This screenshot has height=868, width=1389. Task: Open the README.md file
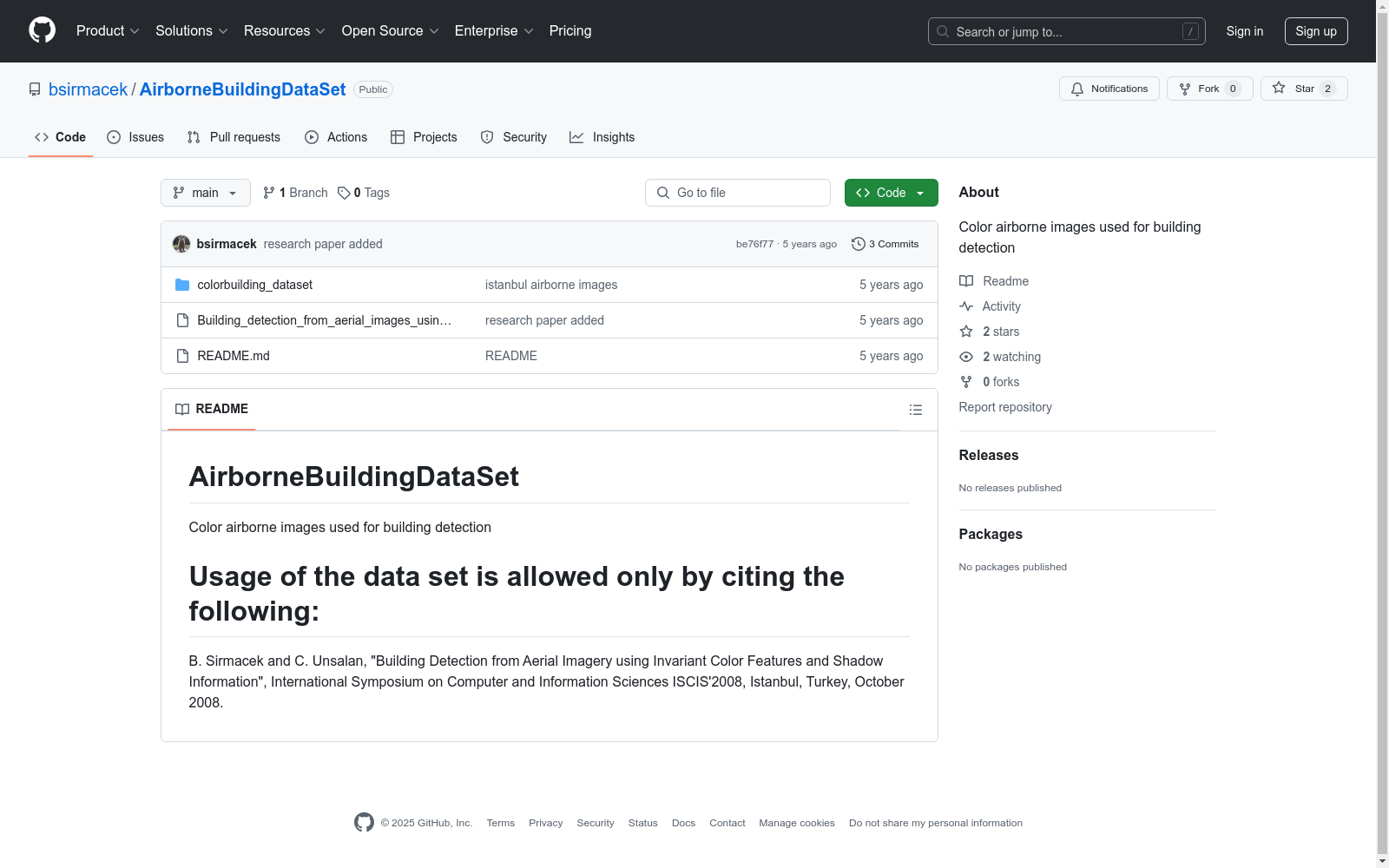tap(234, 356)
